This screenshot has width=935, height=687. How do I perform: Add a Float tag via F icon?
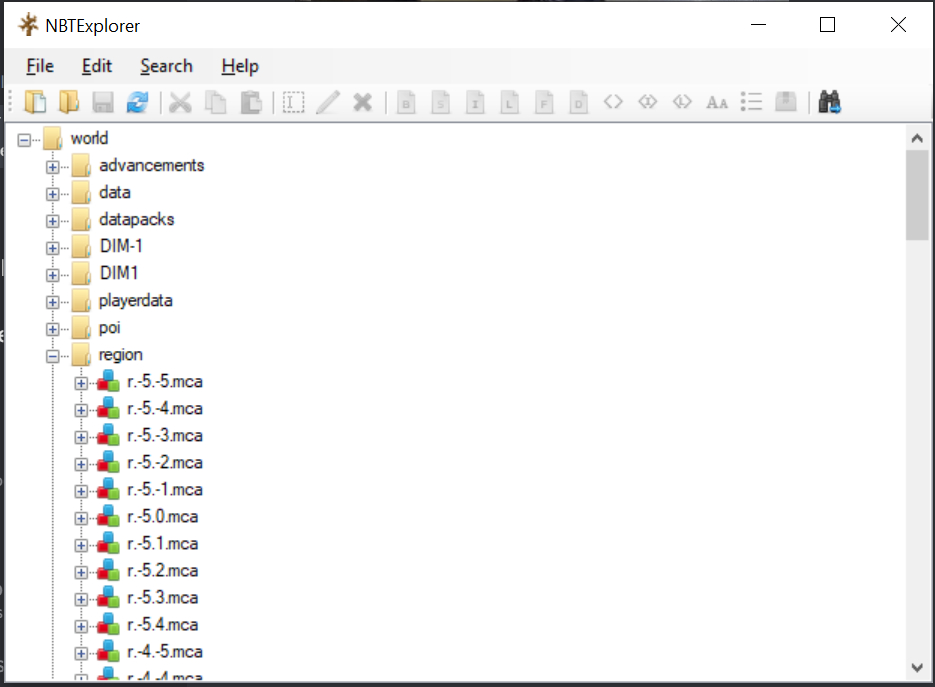(544, 102)
